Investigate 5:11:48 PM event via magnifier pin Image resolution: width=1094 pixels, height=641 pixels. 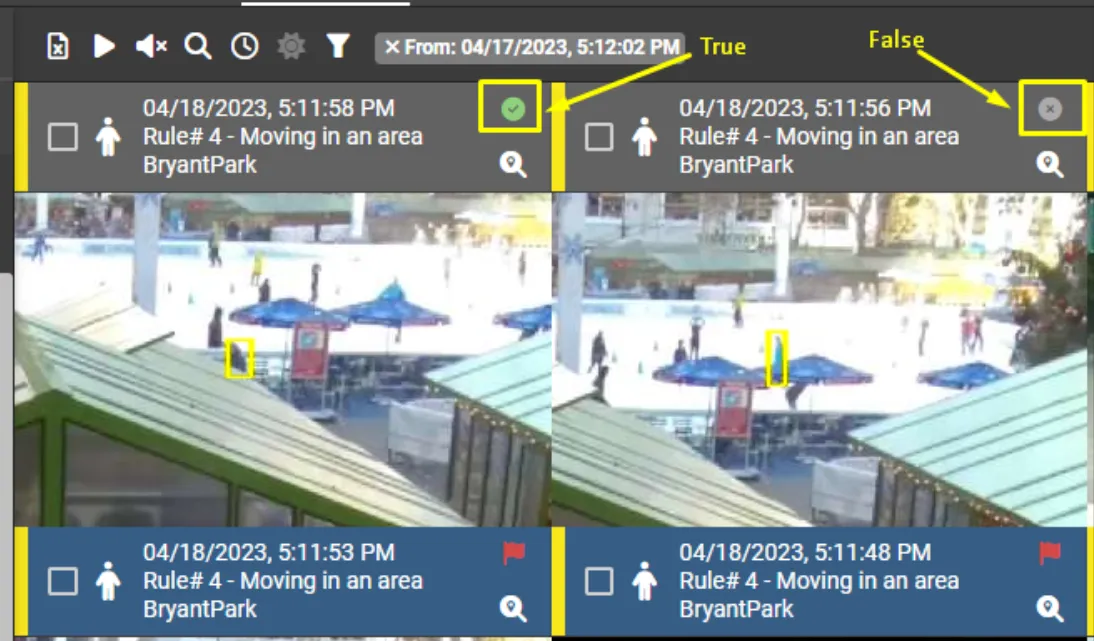pyautogui.click(x=1049, y=609)
